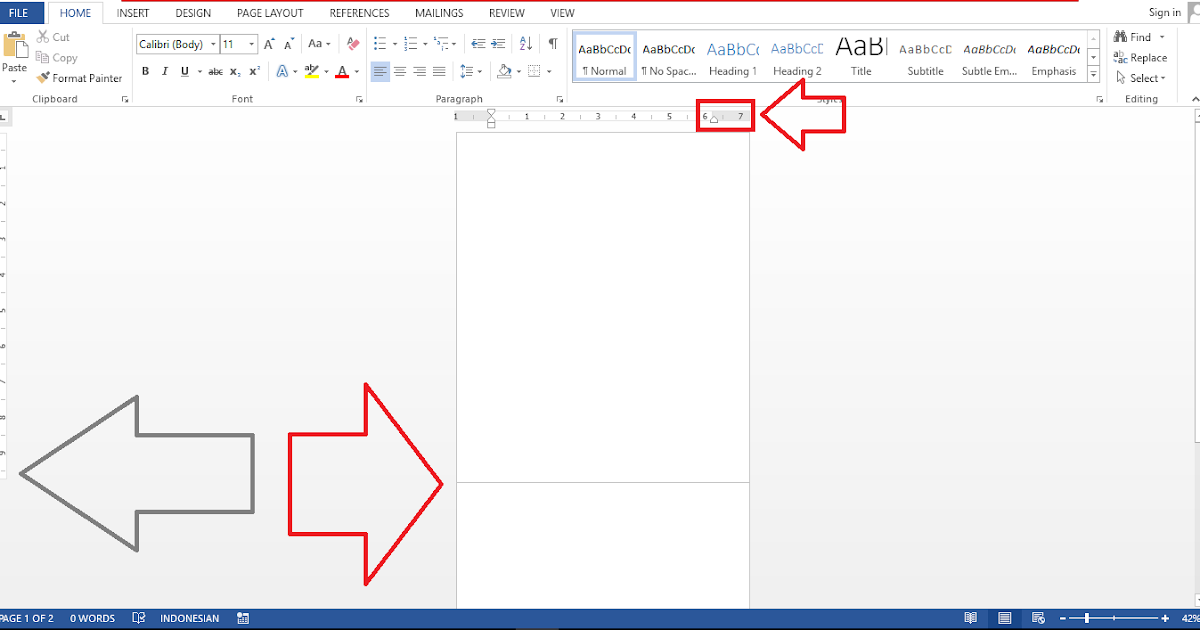Screen dimensions: 1200x630
Task: Open the Borders dropdown arrow
Action: (x=549, y=72)
